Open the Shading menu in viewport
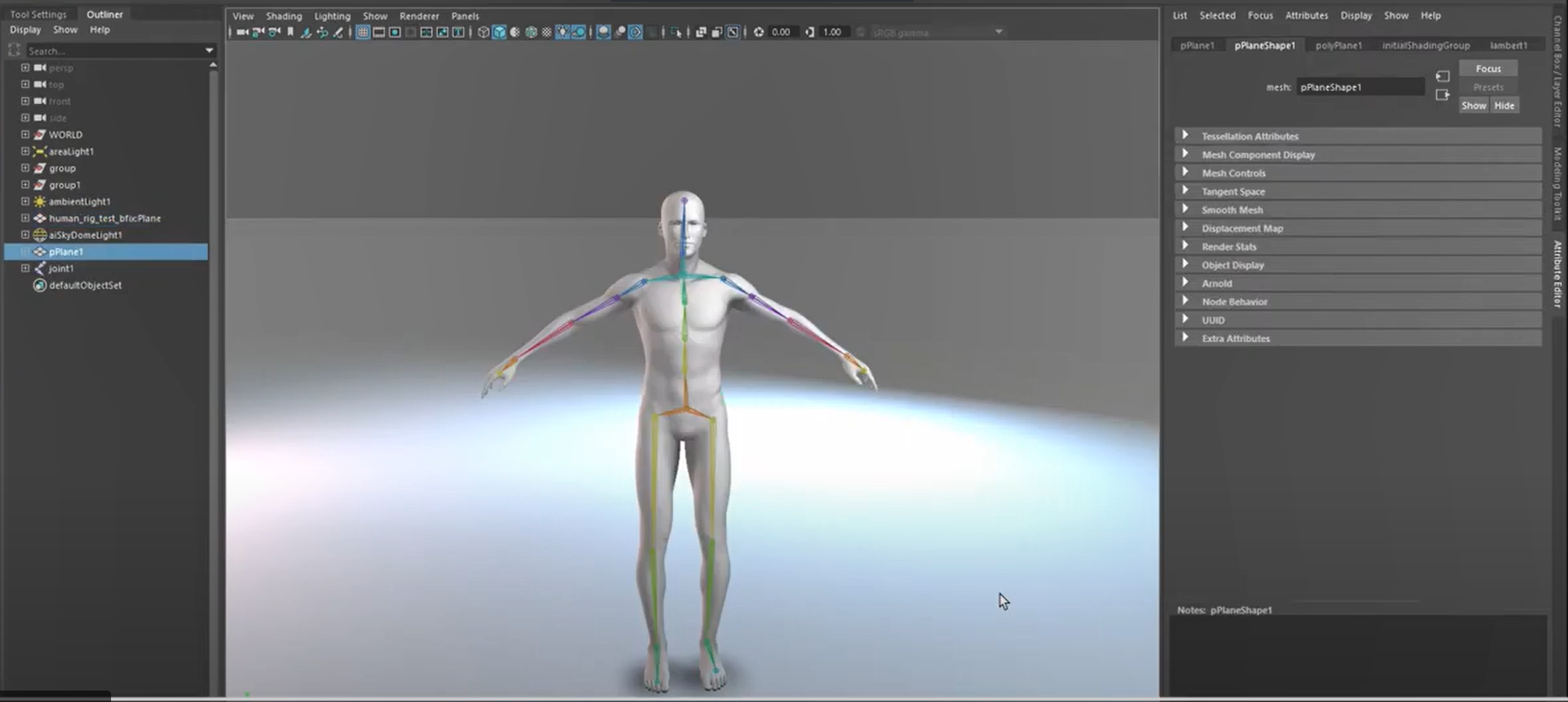The height and width of the screenshot is (702, 1568). click(x=284, y=16)
